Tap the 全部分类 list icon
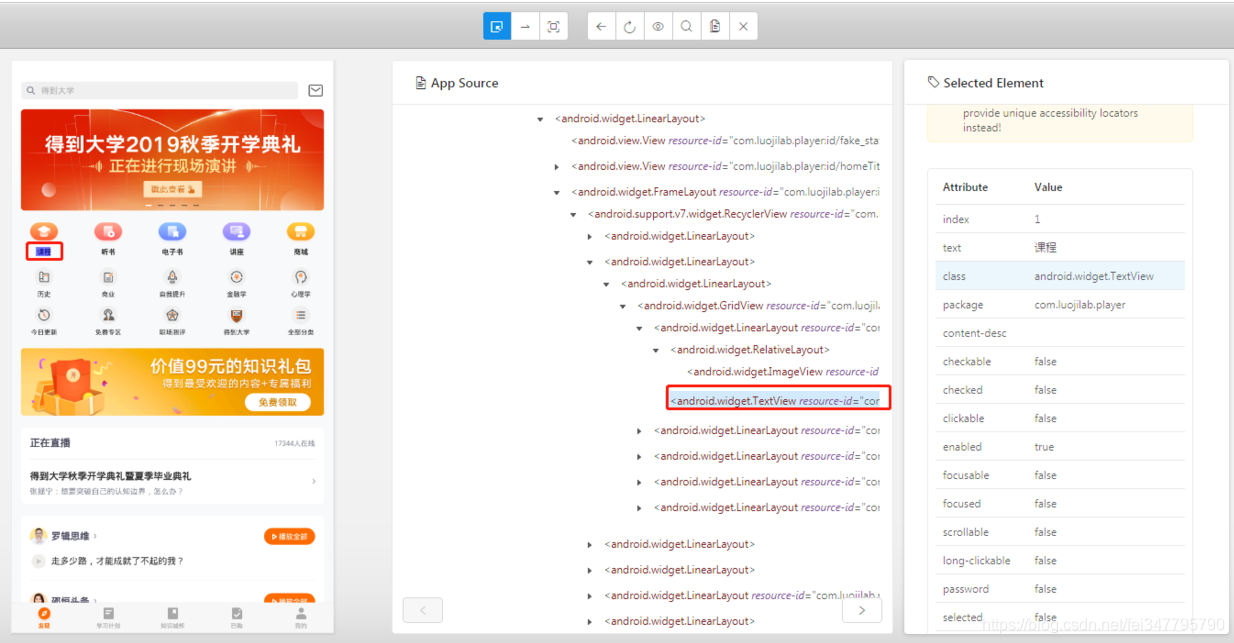This screenshot has width=1234, height=643. pos(301,315)
